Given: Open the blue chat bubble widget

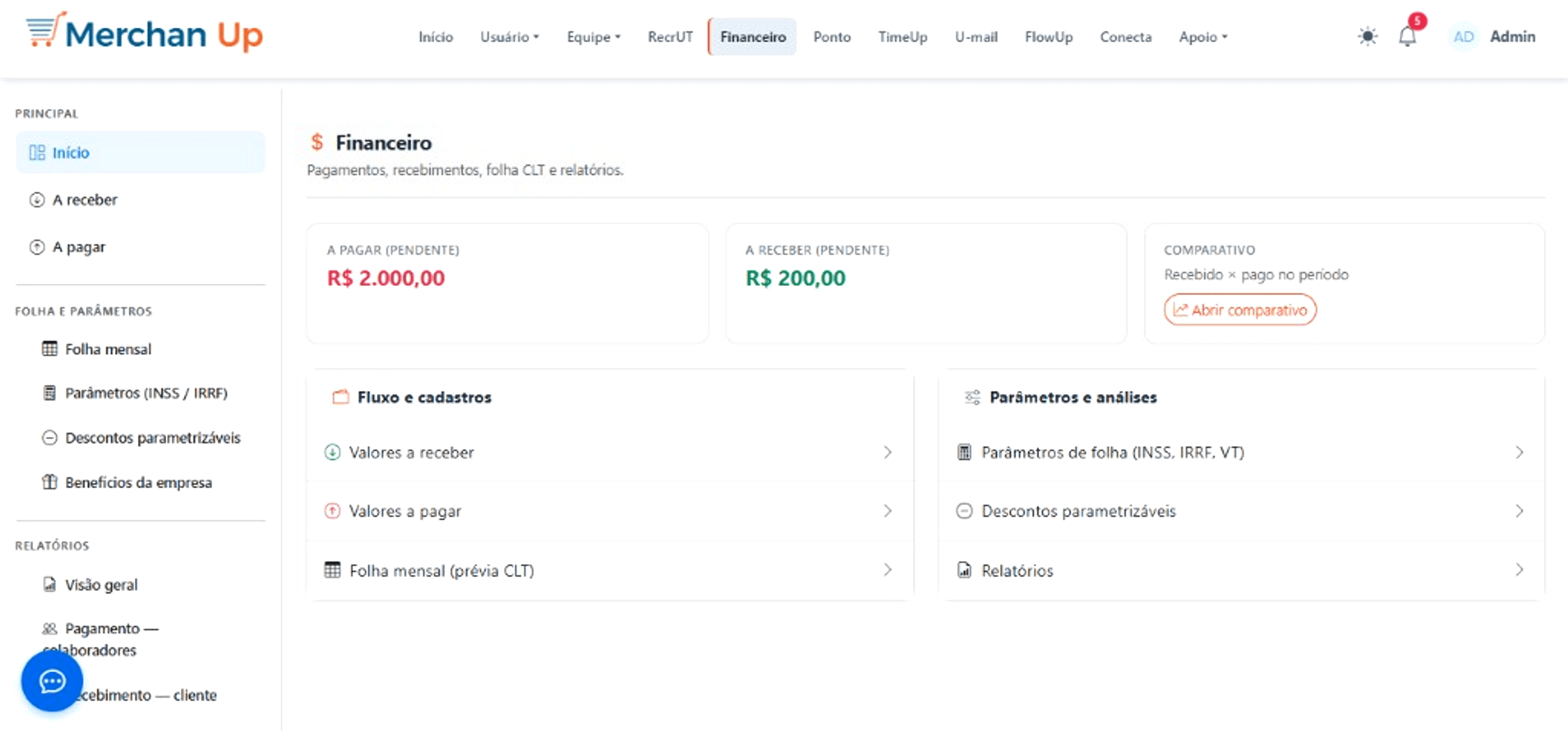Looking at the screenshot, I should 52,680.
